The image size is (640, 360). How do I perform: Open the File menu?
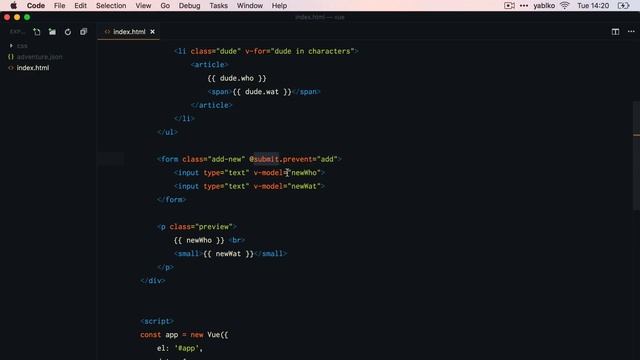pos(60,6)
